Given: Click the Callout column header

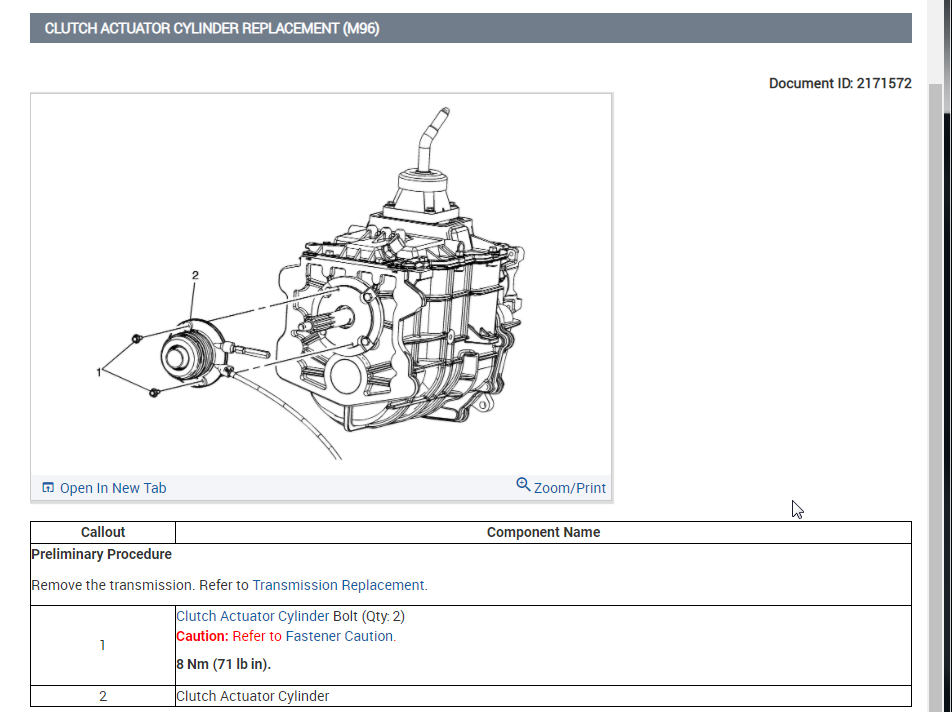Looking at the screenshot, I should point(103,532).
